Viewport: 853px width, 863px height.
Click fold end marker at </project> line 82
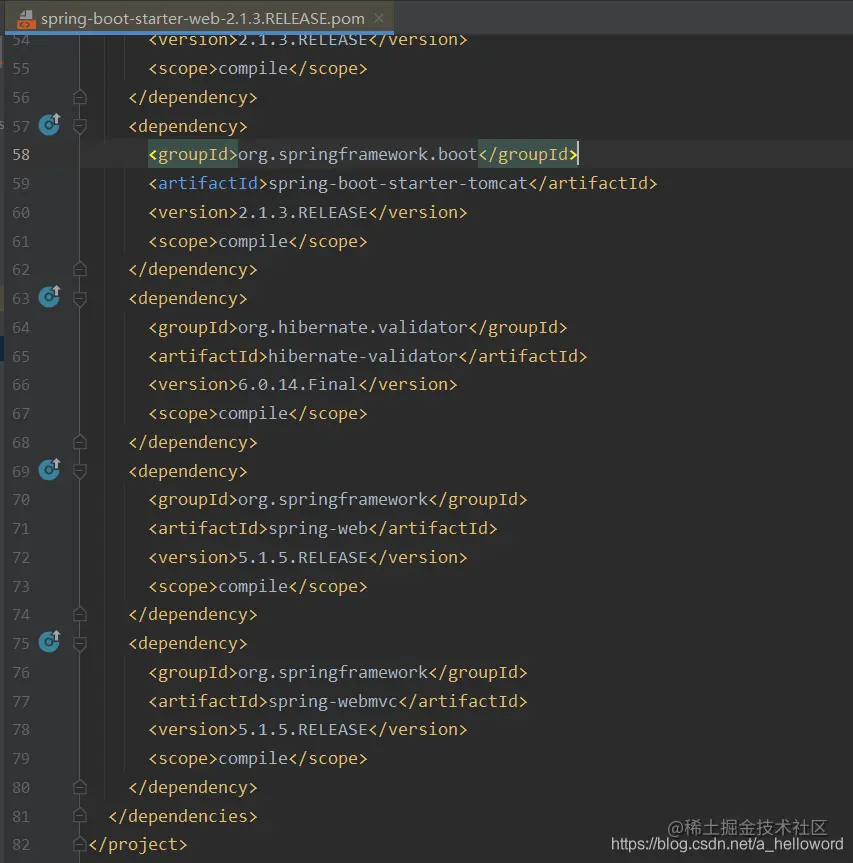coord(80,844)
